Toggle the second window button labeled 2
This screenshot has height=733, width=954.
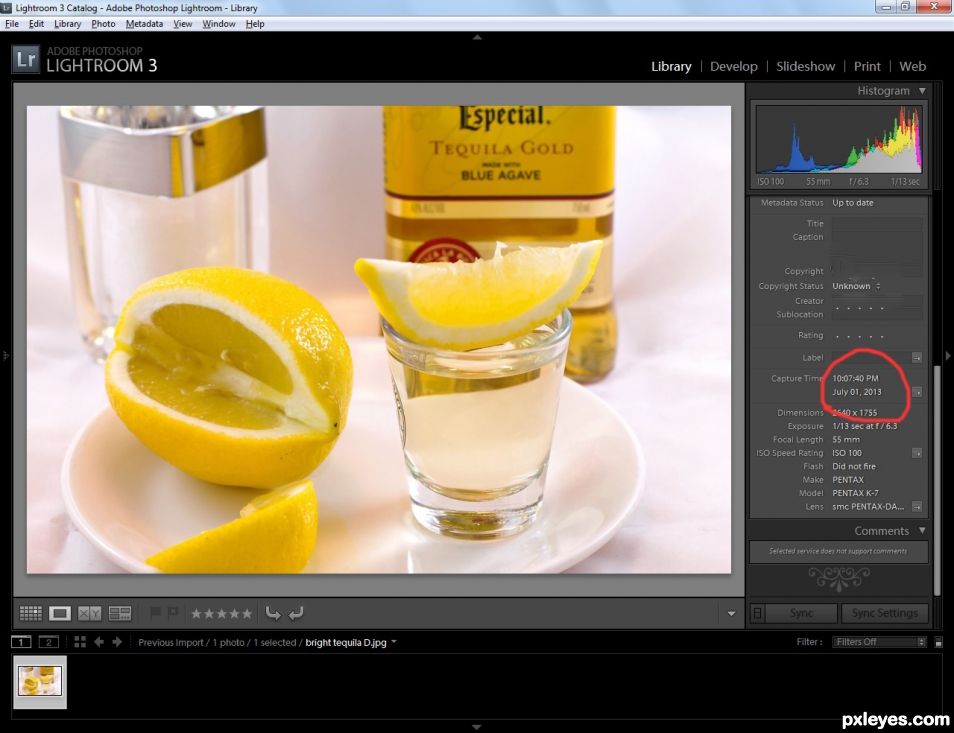[49, 642]
